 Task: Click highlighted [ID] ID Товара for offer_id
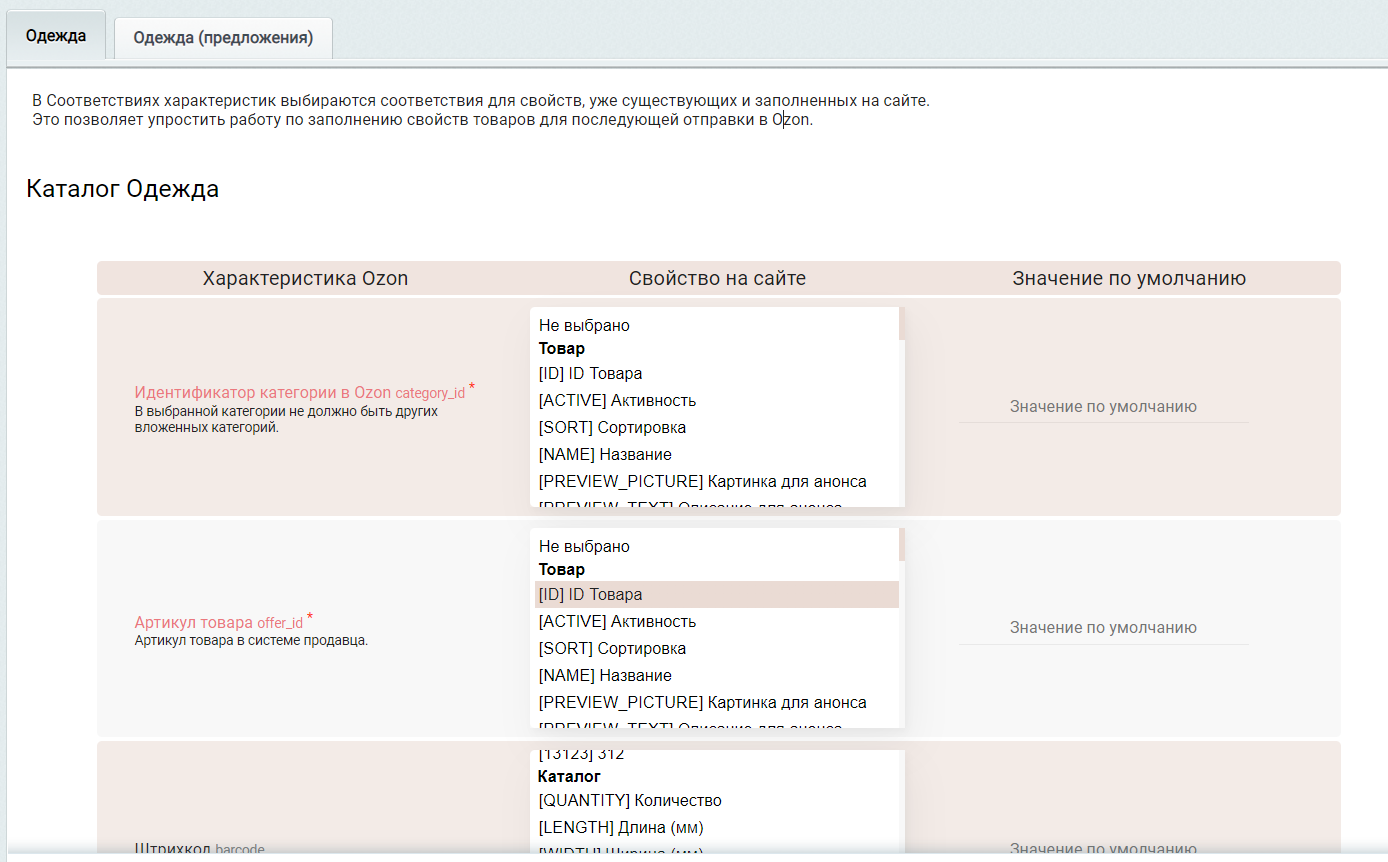pyautogui.click(x=590, y=594)
